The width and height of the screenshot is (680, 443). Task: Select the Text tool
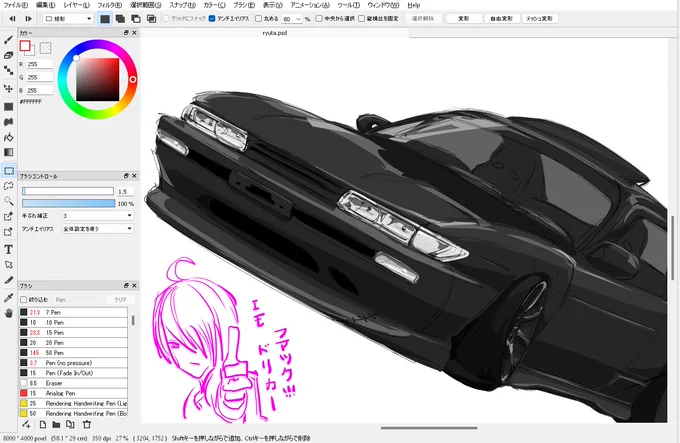(8, 250)
